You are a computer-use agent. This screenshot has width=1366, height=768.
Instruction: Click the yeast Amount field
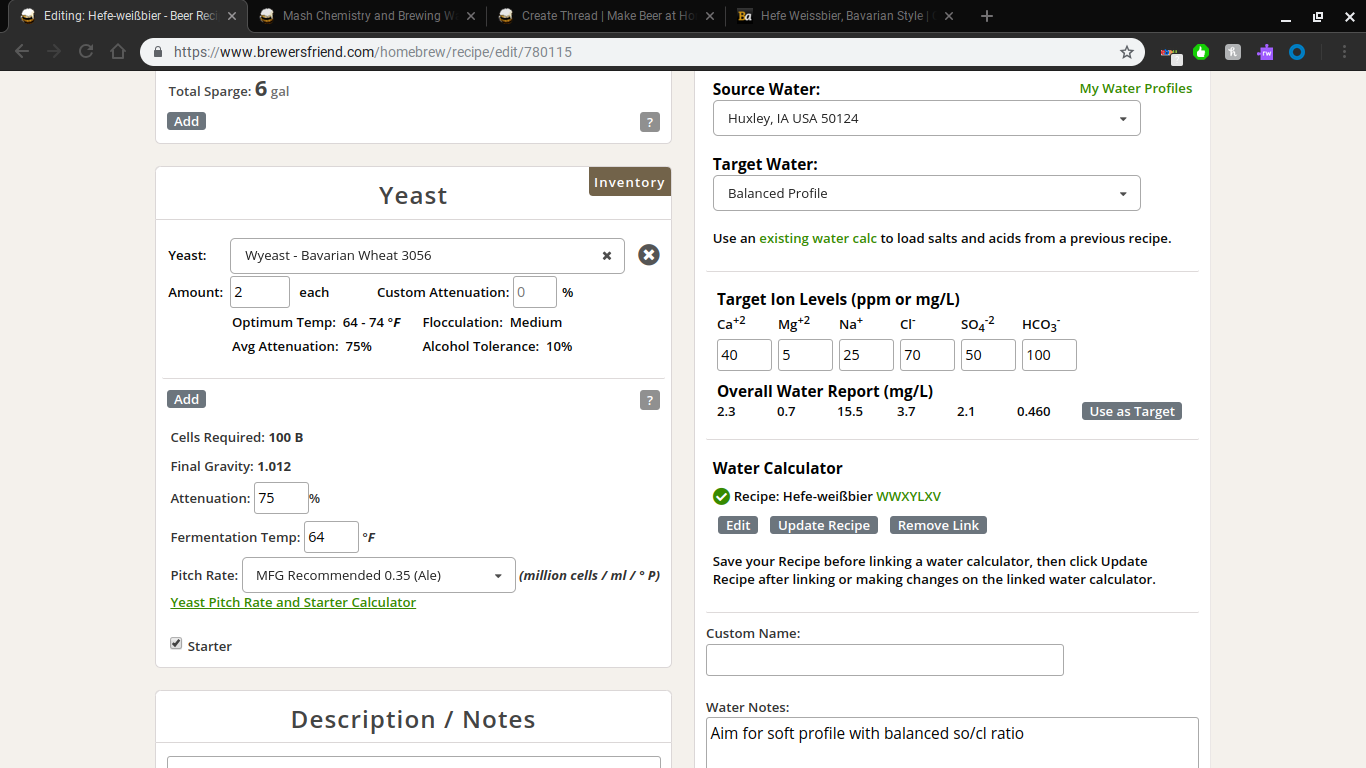coord(260,292)
